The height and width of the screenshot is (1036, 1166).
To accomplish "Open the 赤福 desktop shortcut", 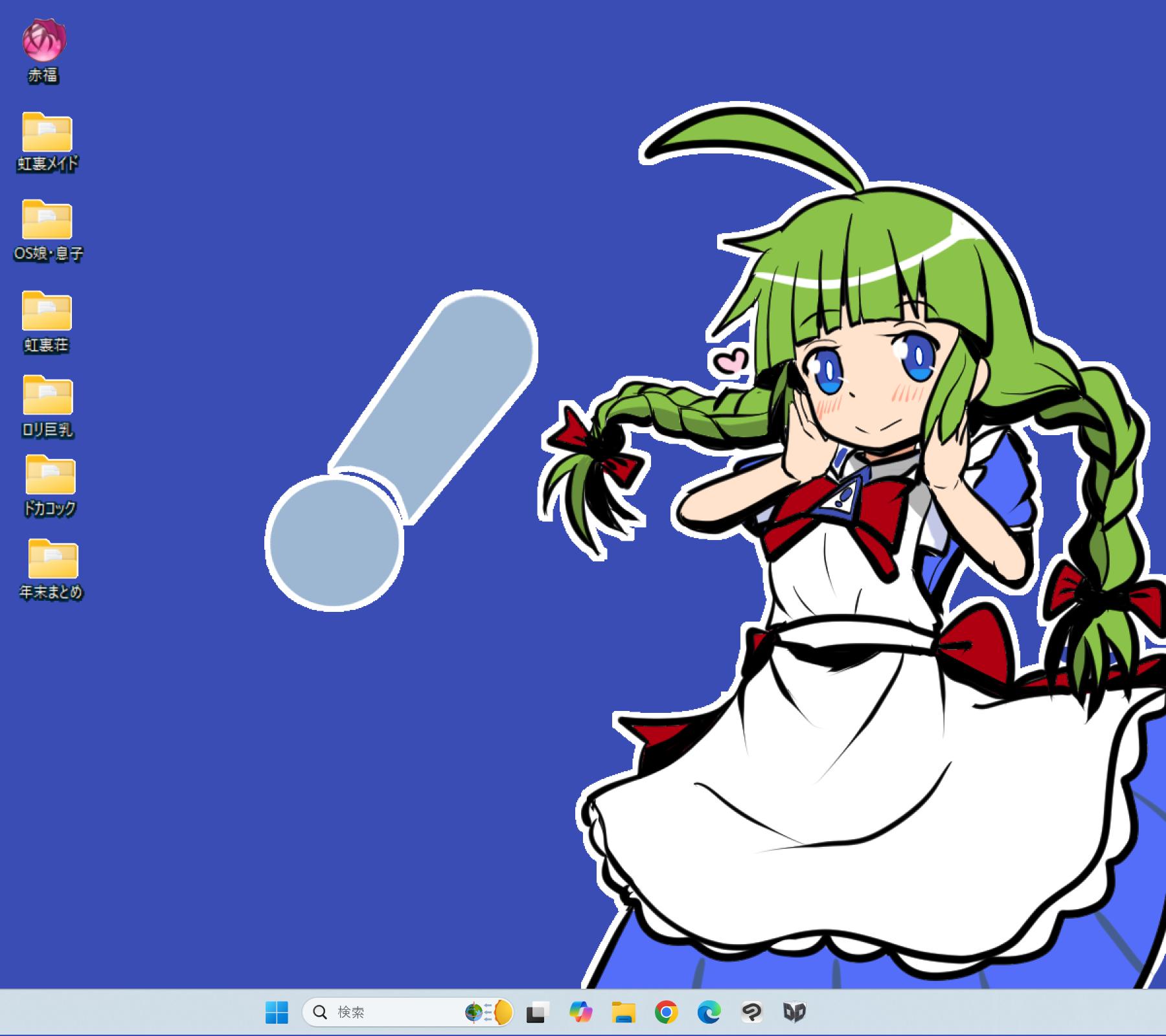I will (x=44, y=41).
